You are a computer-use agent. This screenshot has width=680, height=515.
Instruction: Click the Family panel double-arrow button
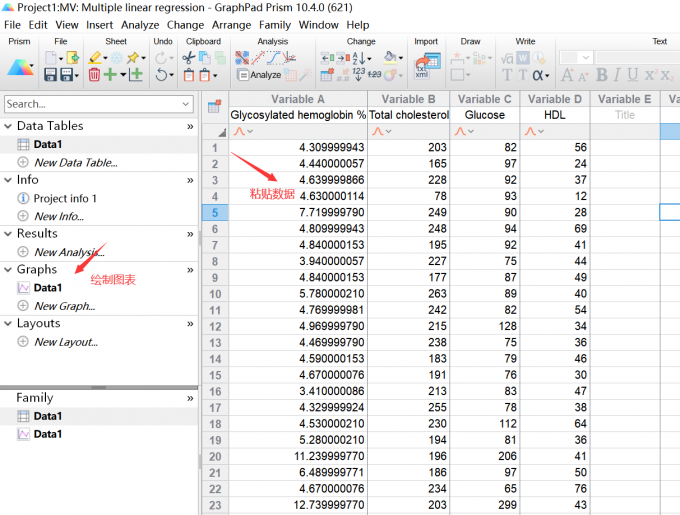tap(190, 398)
